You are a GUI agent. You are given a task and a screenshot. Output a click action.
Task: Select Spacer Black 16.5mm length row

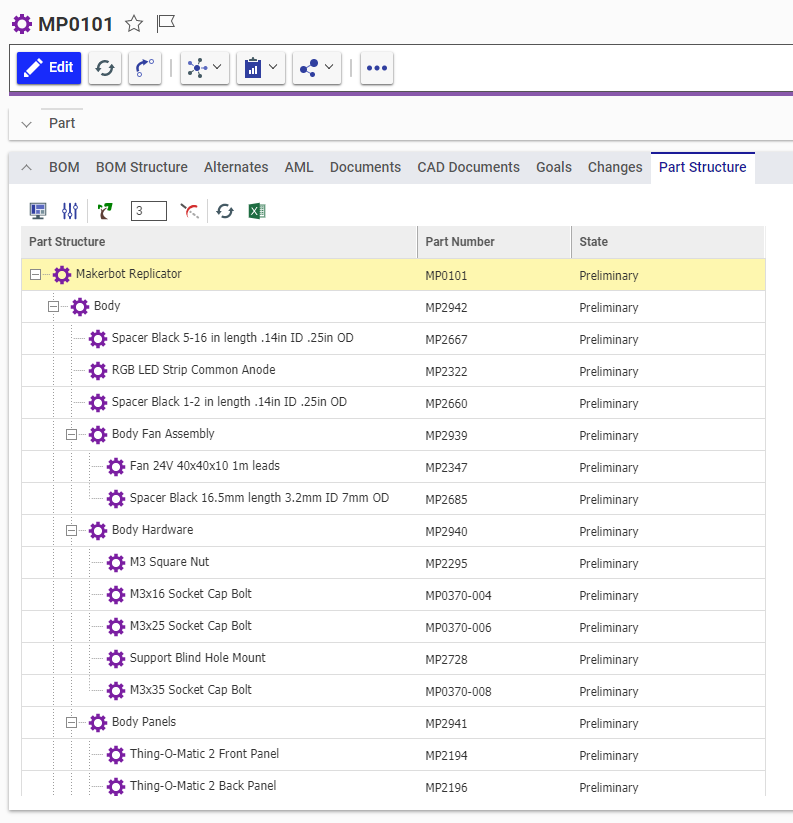(x=393, y=499)
